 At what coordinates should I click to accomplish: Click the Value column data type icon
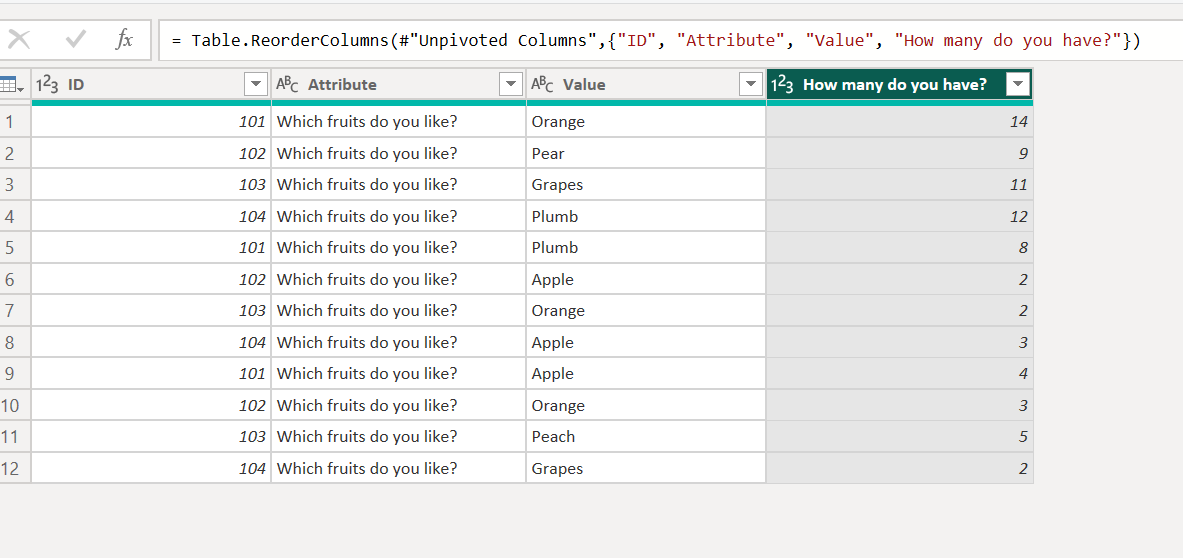pos(542,85)
